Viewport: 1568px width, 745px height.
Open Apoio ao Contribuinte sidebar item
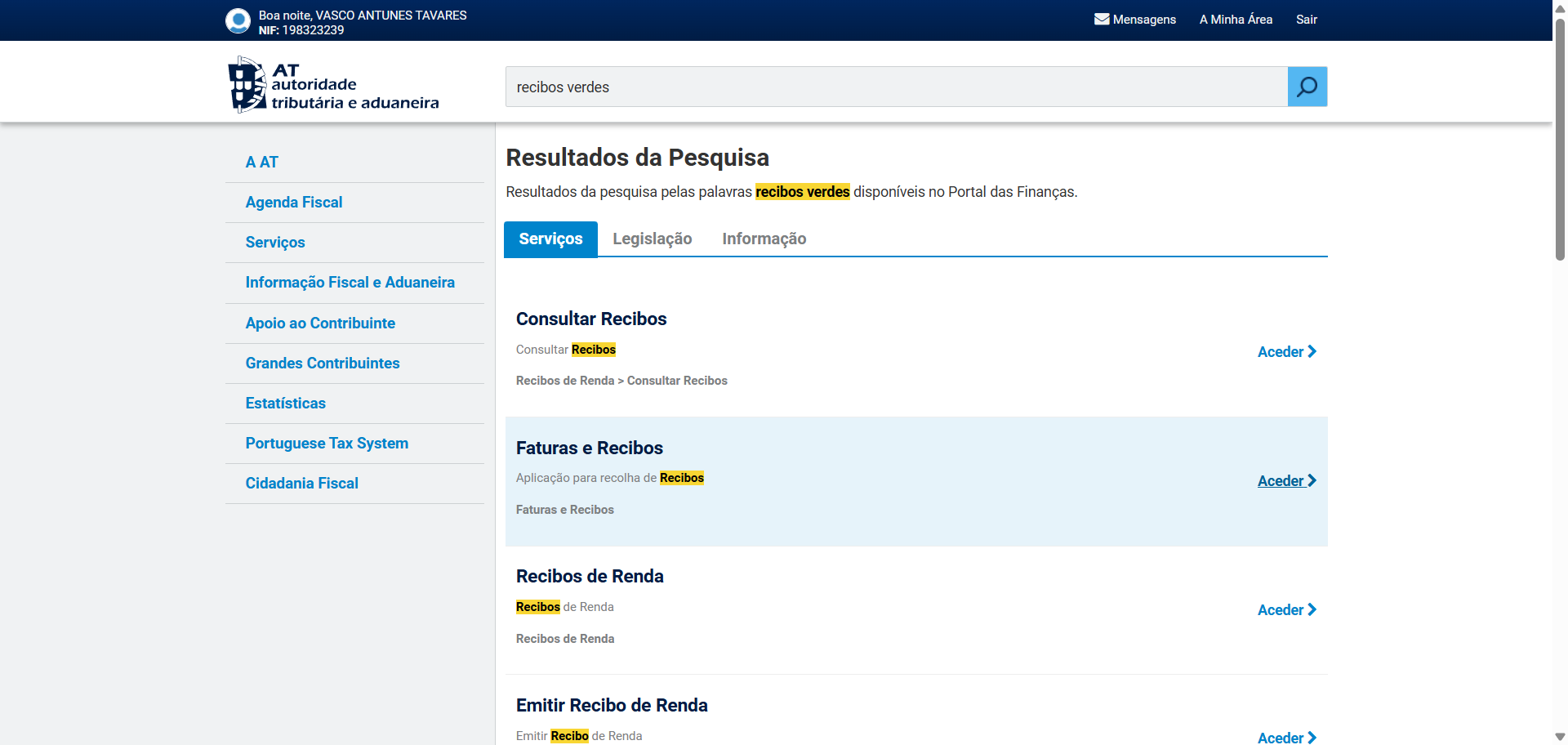(320, 323)
